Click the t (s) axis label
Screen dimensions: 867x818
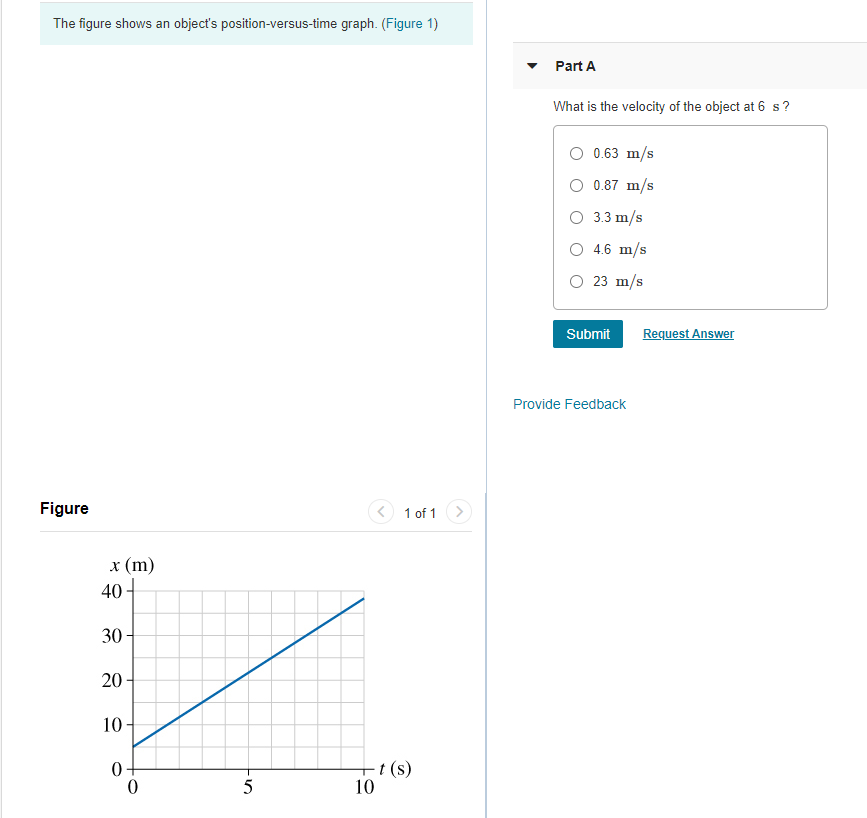tap(394, 766)
